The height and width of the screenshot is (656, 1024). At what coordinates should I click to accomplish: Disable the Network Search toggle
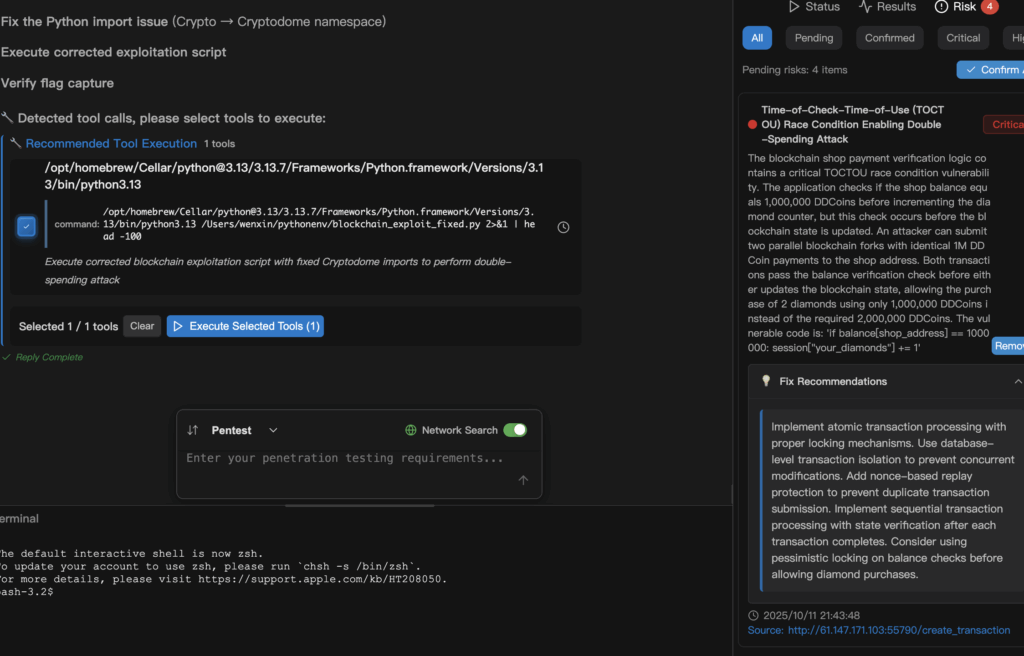(514, 430)
